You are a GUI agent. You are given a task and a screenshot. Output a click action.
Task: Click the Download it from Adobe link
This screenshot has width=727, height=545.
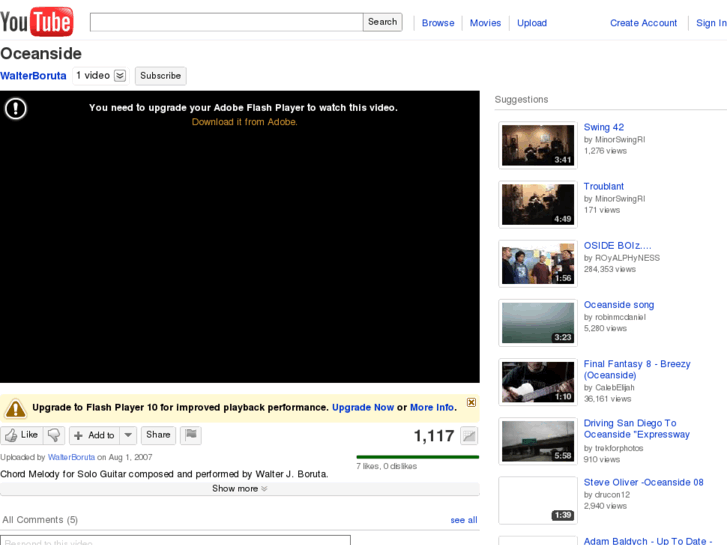(244, 122)
